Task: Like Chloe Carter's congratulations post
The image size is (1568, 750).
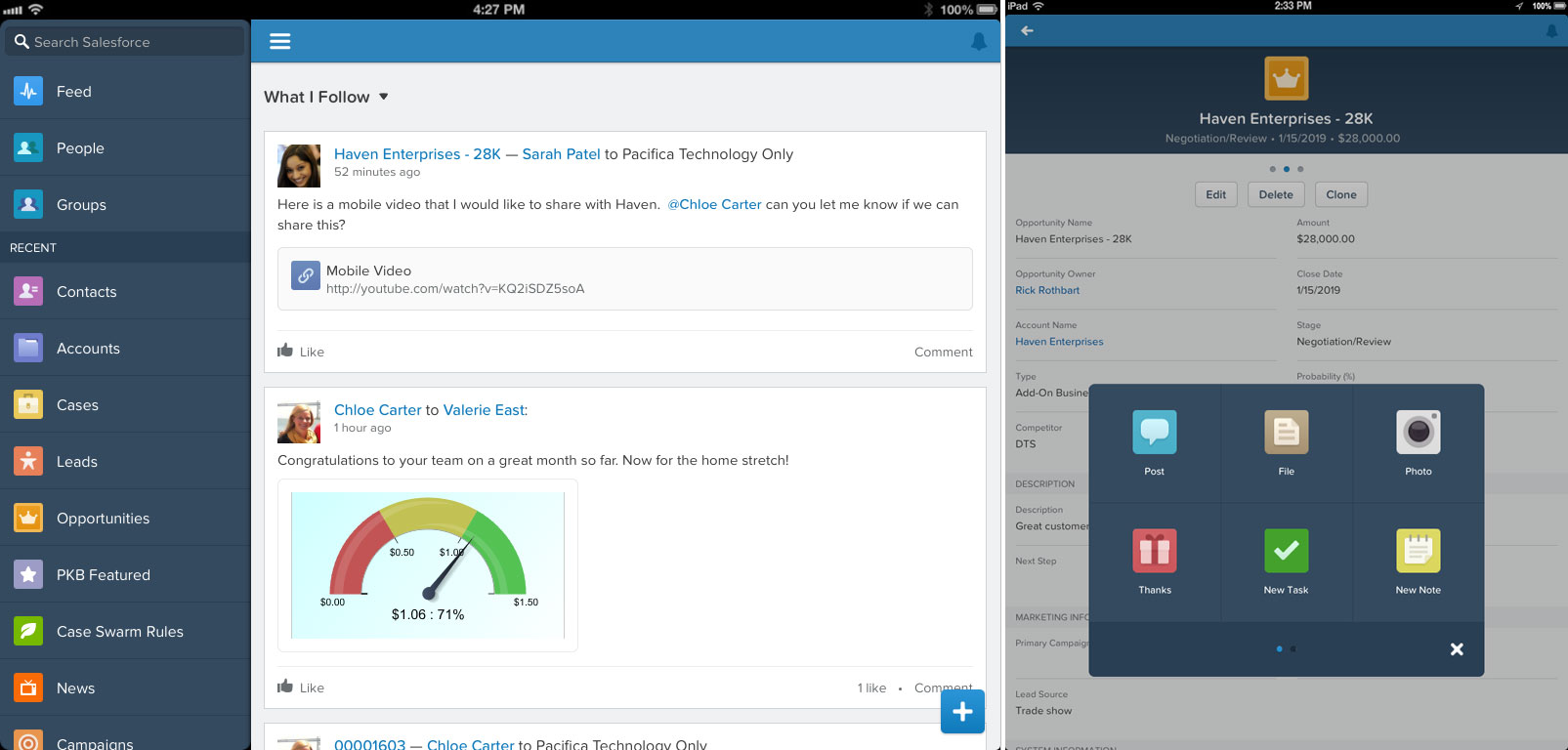Action: click(301, 687)
